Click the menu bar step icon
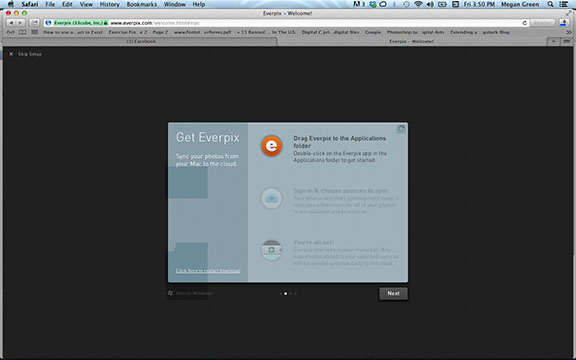Viewport: 576px width, 360px height. (x=271, y=250)
